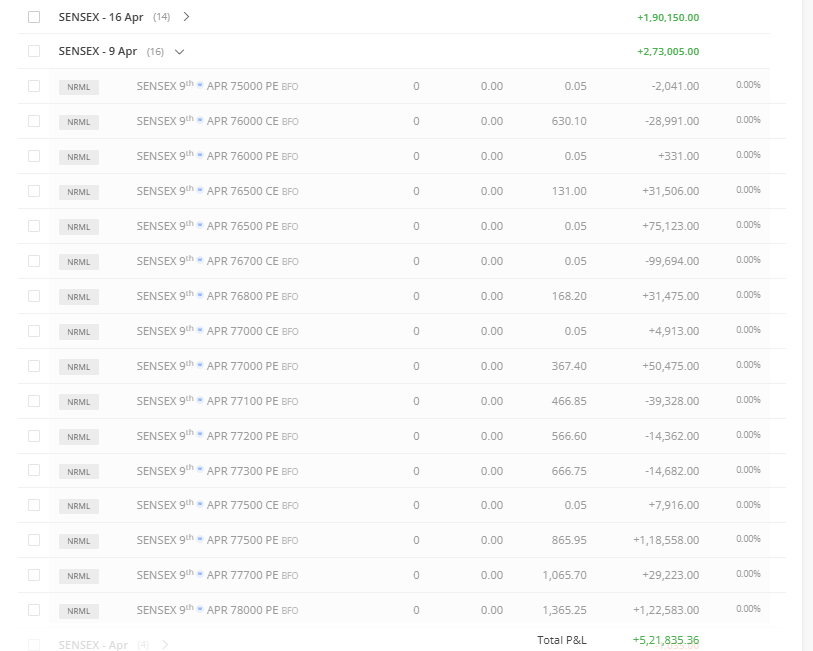Expand the SENSEX - 16 Apr group
The image size is (813, 651).
tap(187, 17)
